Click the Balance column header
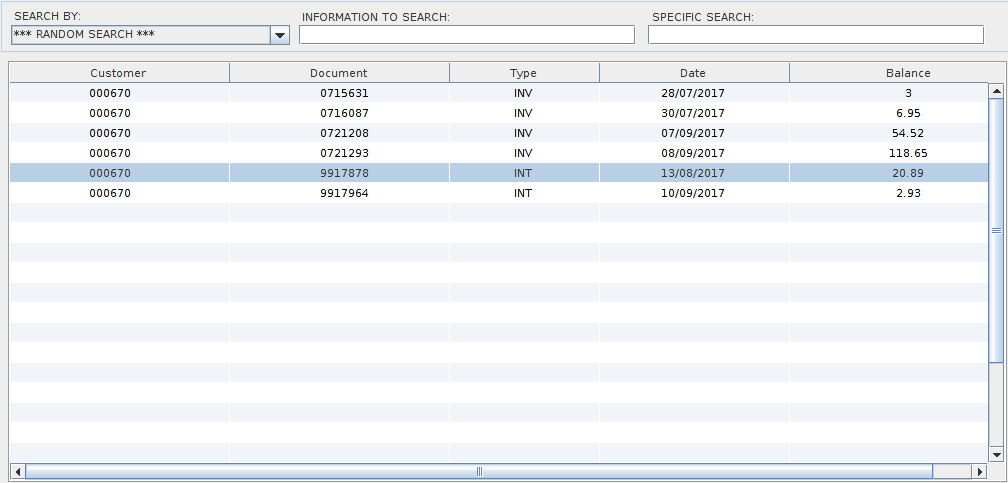This screenshot has height=483, width=1008. click(907, 73)
